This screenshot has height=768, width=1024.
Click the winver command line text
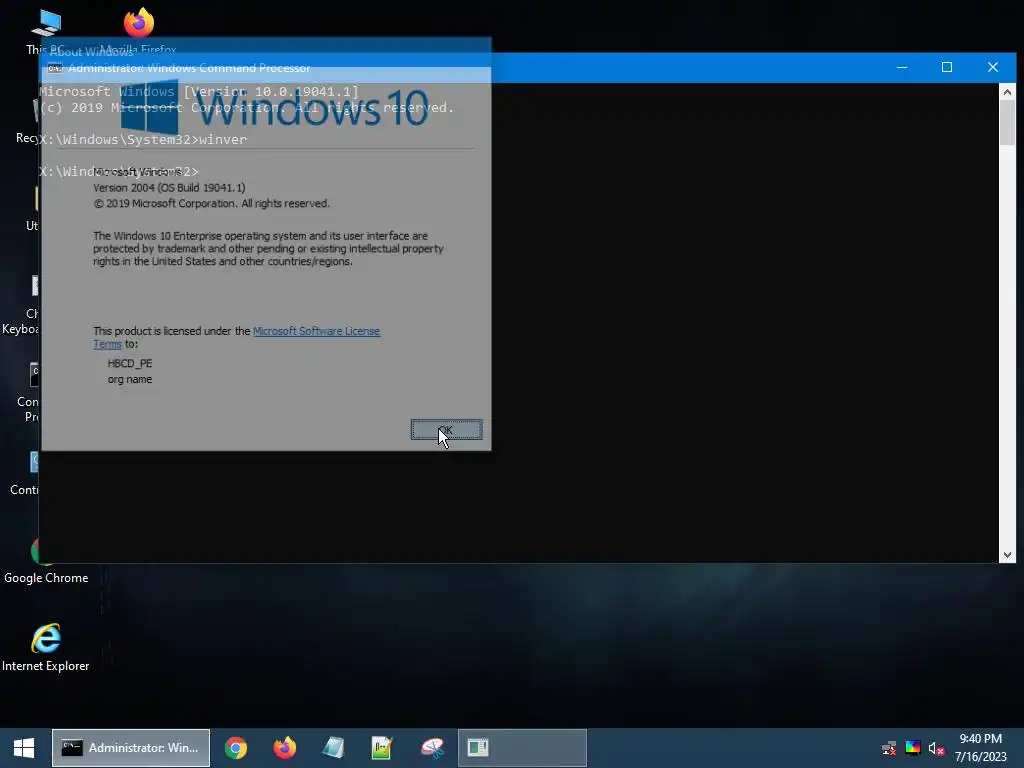tap(143, 139)
